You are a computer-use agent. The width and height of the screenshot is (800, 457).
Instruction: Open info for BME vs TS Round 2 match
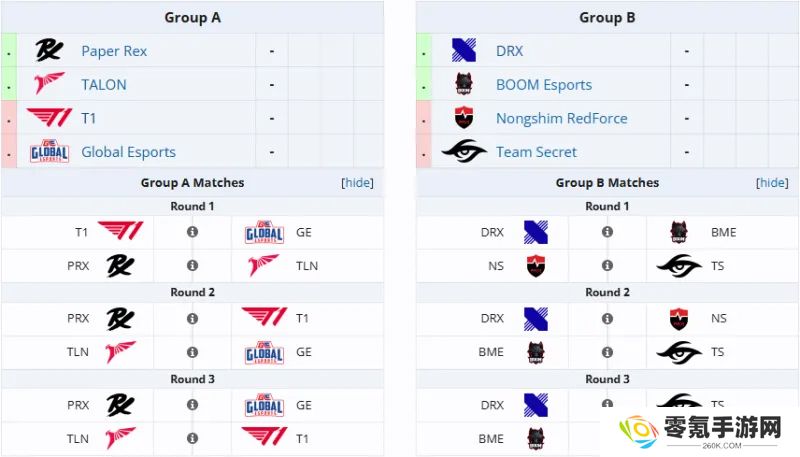pos(607,352)
